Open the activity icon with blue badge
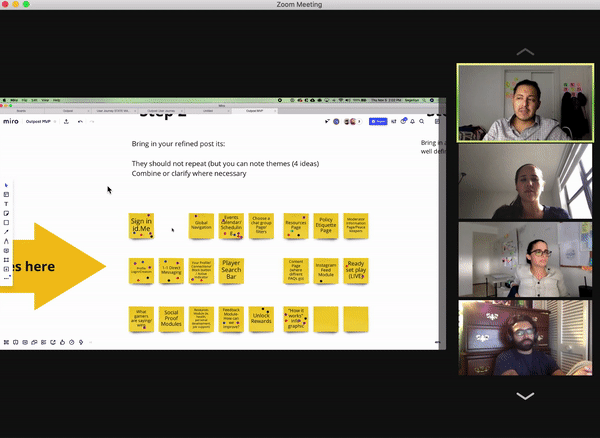This screenshot has width=600, height=438. click(x=403, y=121)
